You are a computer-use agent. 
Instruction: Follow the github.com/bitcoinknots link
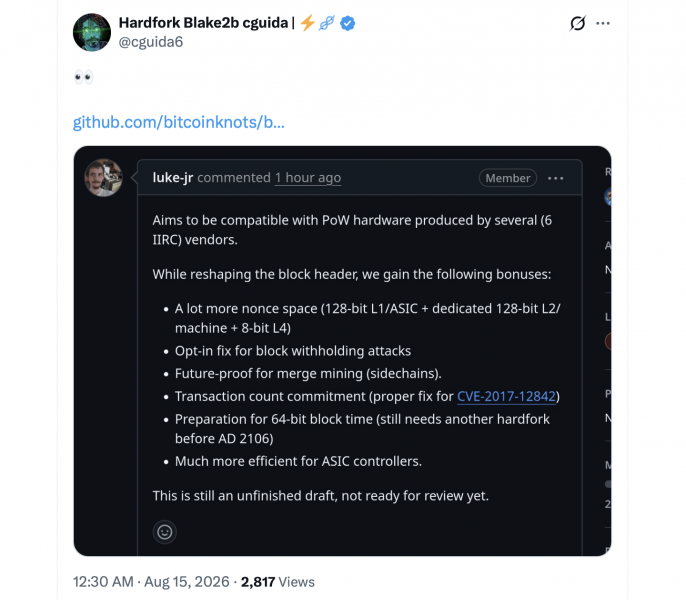178,122
